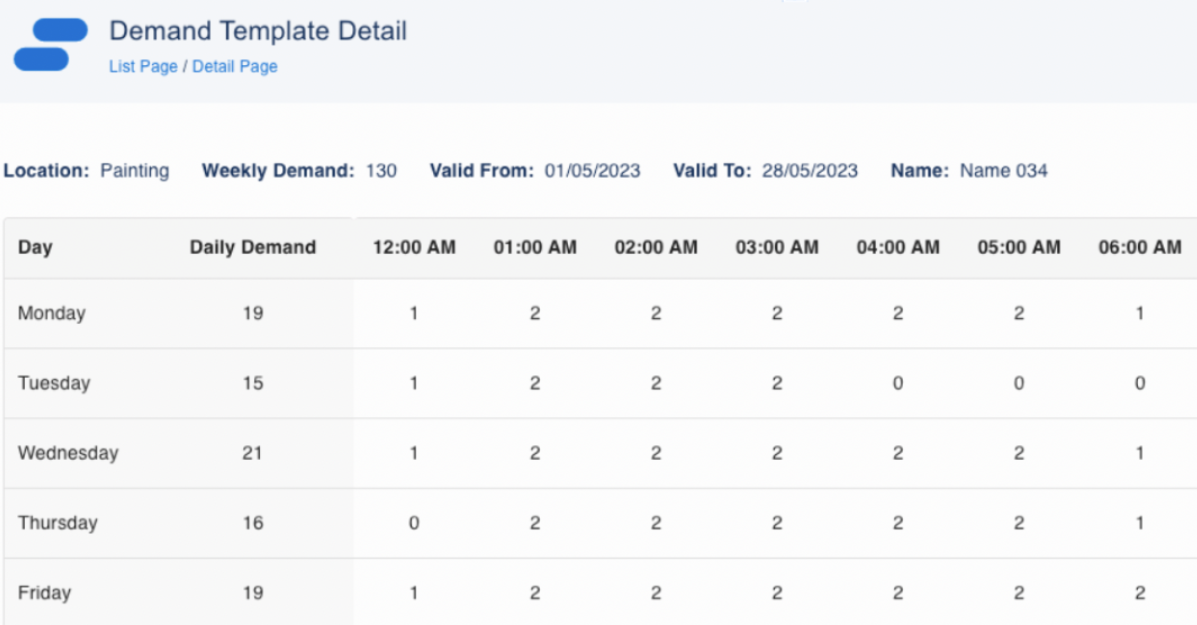Open the List Page breadcrumb link
Image resolution: width=1197 pixels, height=625 pixels.
[x=143, y=67]
